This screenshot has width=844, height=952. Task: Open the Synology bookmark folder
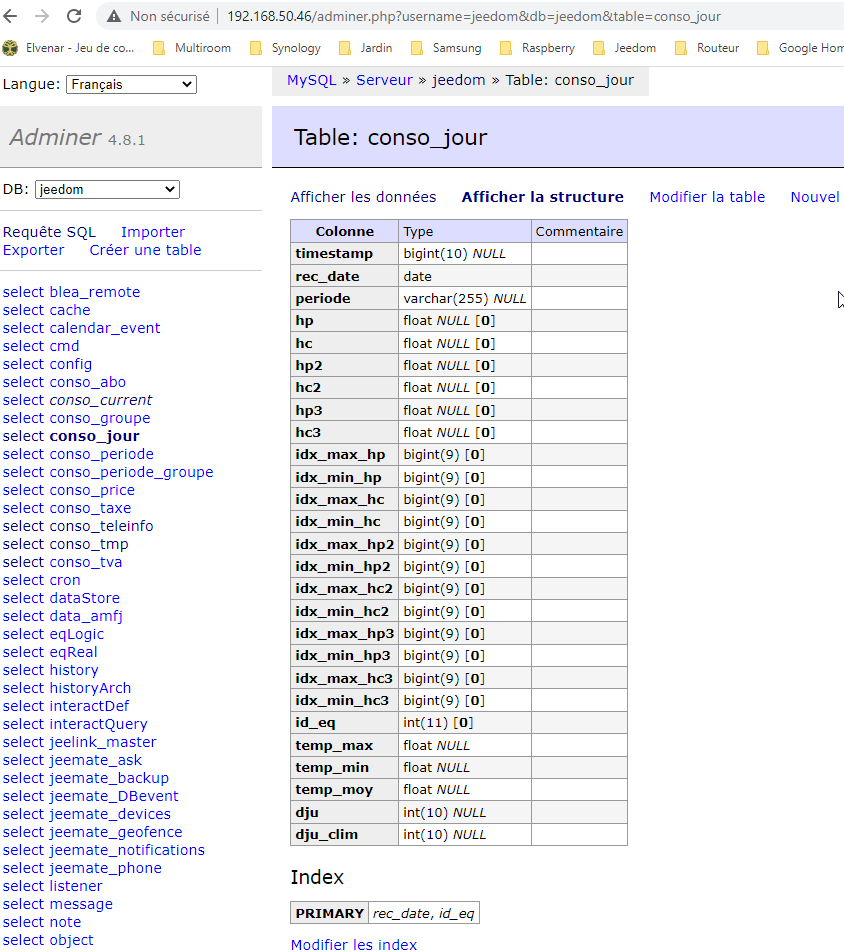click(x=285, y=48)
